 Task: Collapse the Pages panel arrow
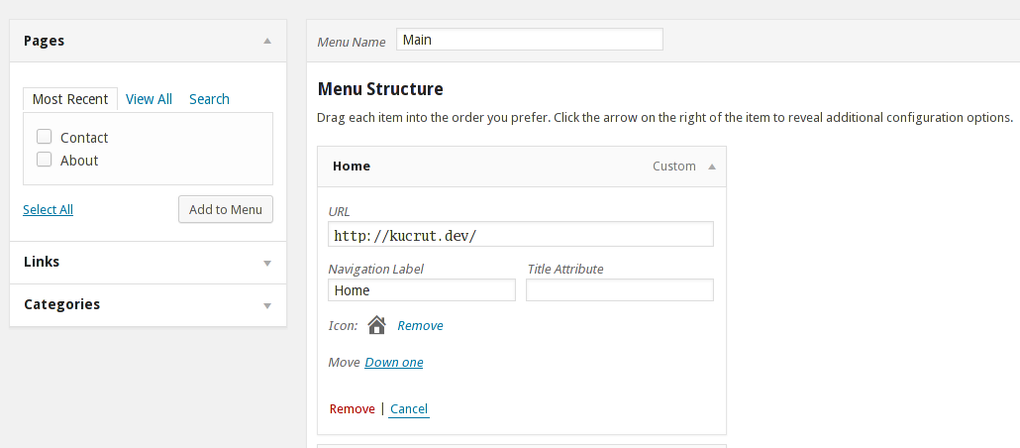[x=267, y=41]
